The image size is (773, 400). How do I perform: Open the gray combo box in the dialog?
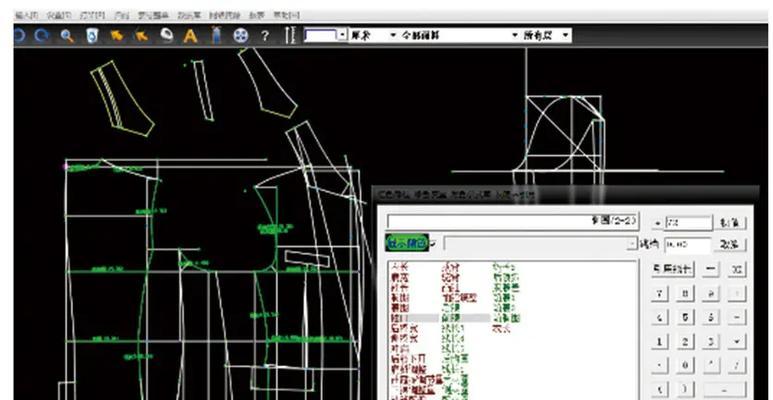point(541,244)
